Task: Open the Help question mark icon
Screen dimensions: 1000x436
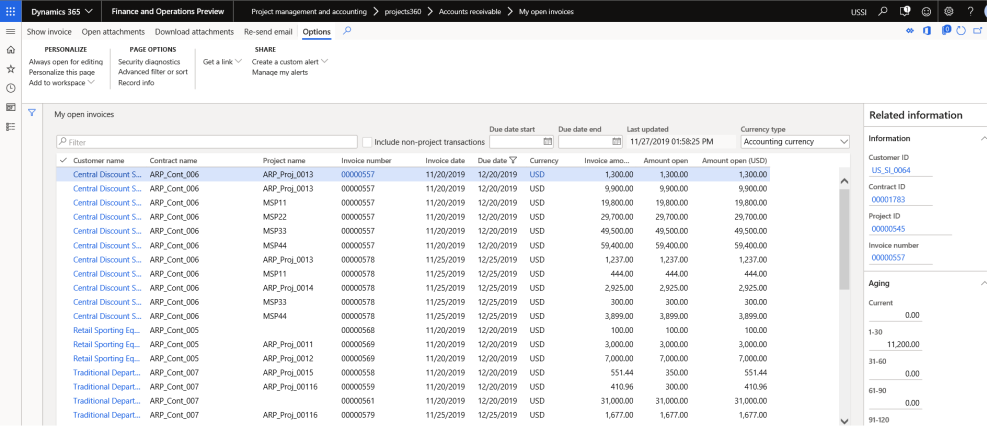Action: point(972,11)
